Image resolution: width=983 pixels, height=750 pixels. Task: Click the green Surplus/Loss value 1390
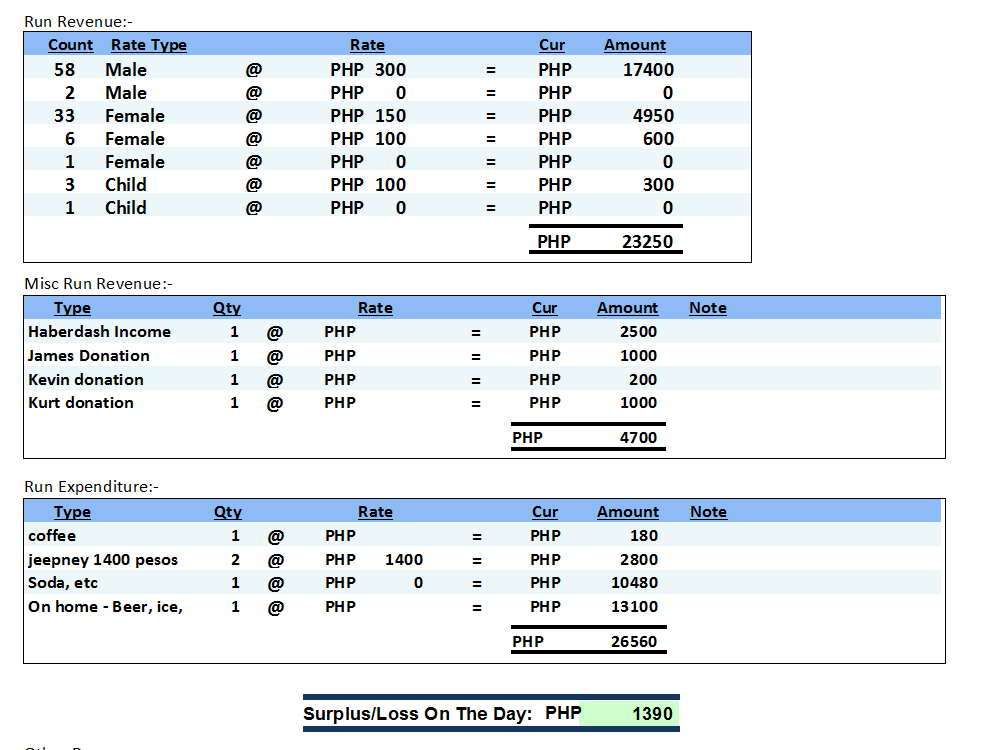click(652, 714)
